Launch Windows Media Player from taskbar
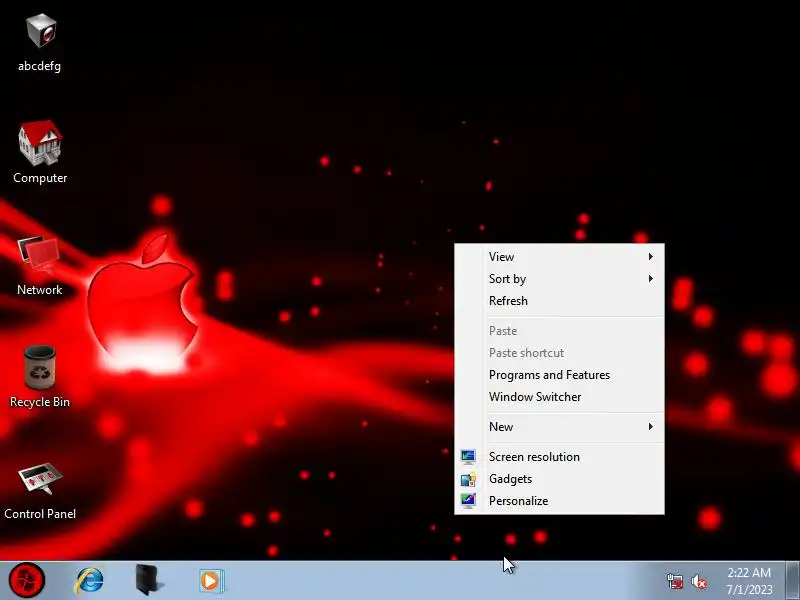 (x=211, y=581)
